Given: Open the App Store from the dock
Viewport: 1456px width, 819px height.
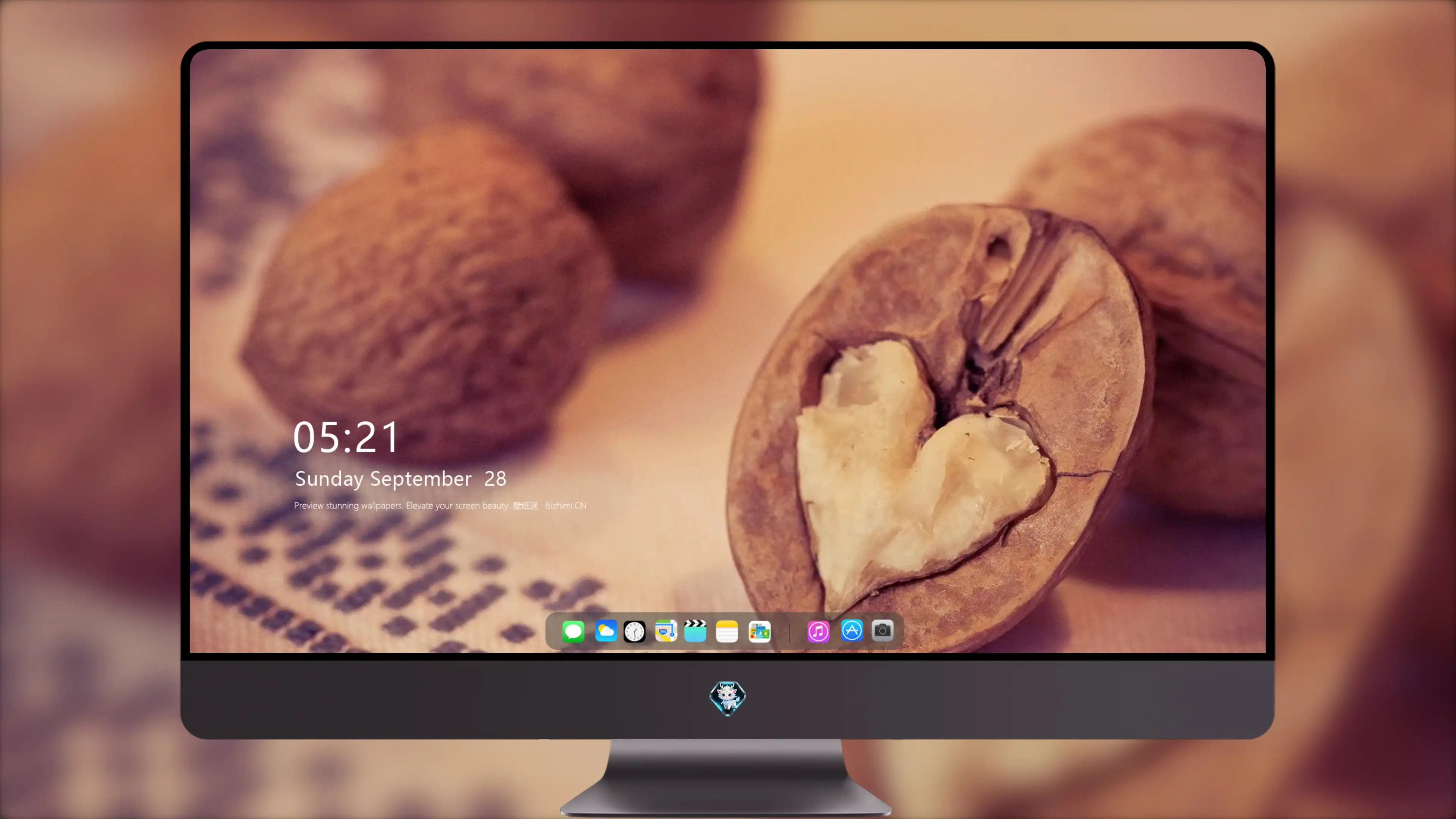Looking at the screenshot, I should [852, 630].
